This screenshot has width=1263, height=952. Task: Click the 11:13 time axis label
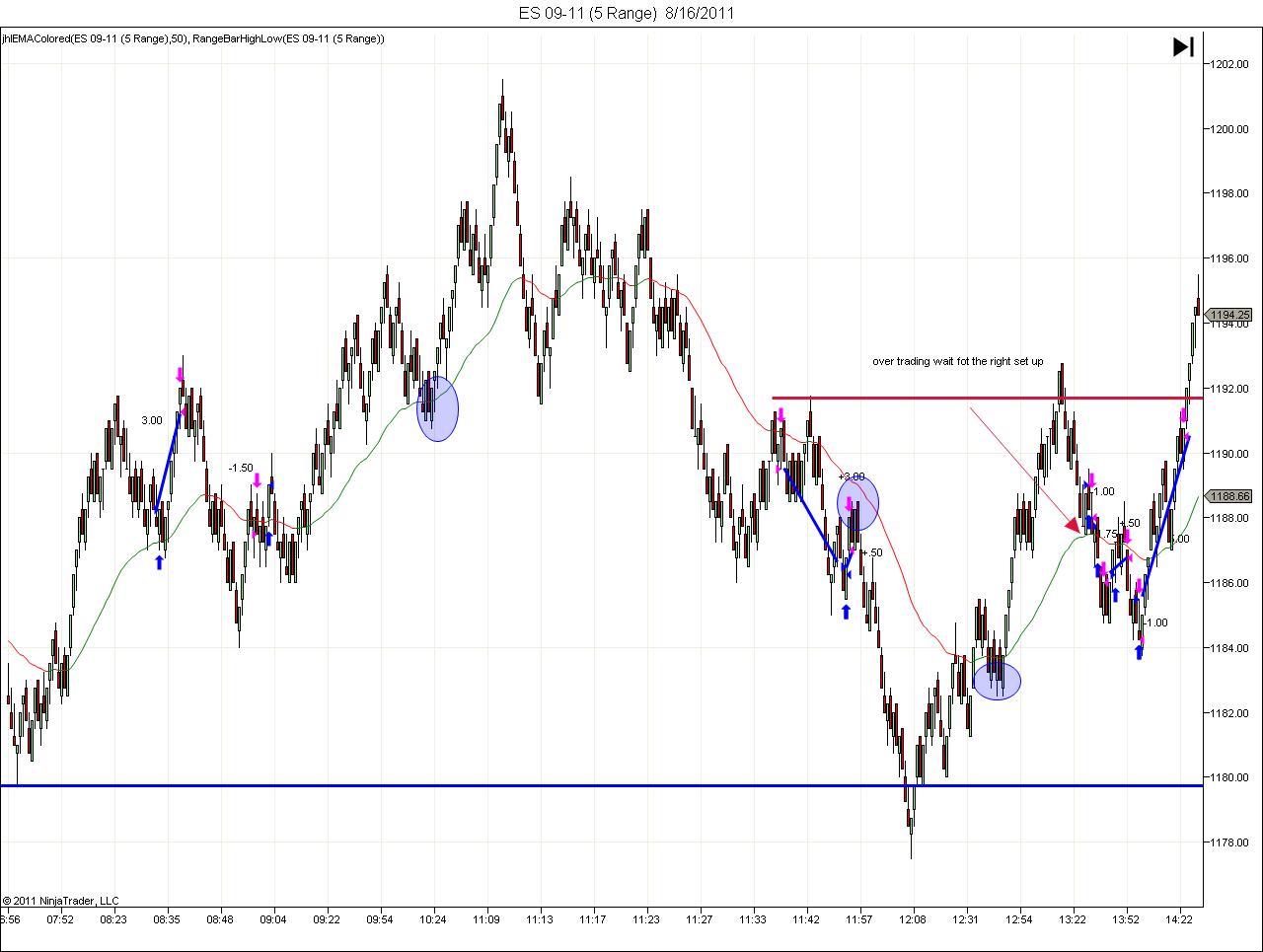540,919
